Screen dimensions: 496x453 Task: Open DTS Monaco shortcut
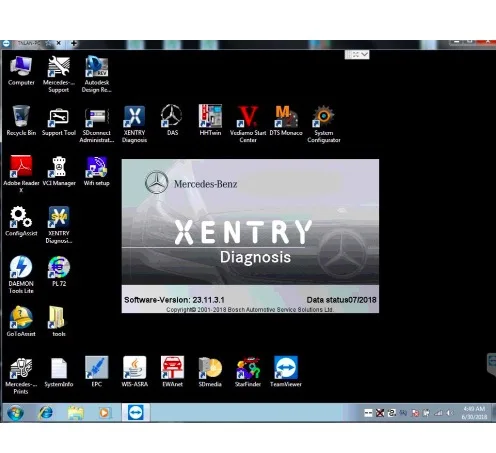(x=286, y=120)
